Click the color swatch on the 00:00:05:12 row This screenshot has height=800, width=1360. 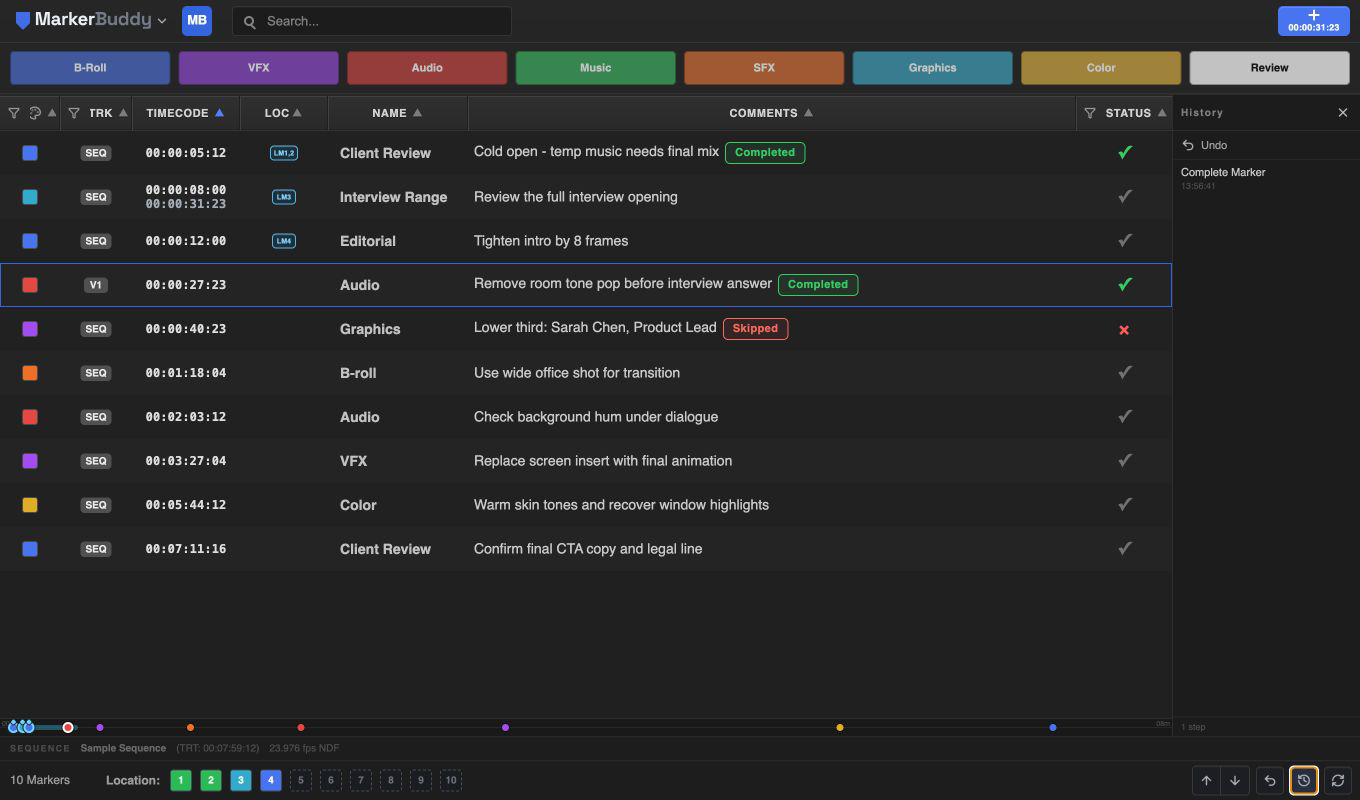[30, 153]
